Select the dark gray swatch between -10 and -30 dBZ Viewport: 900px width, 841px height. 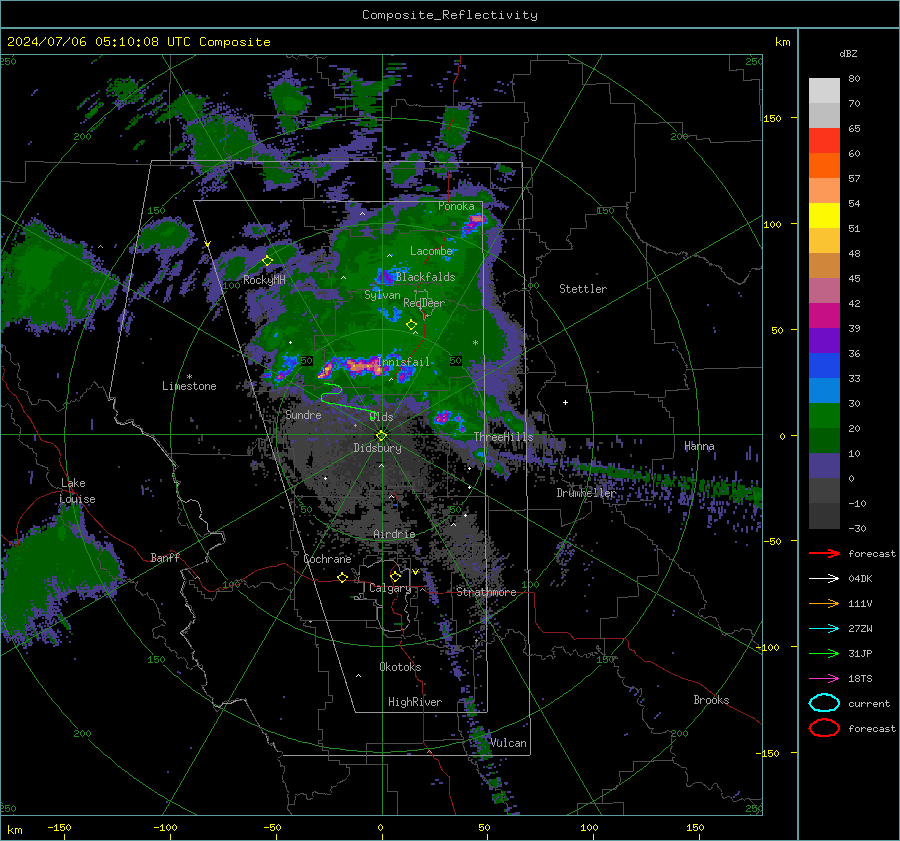(824, 516)
